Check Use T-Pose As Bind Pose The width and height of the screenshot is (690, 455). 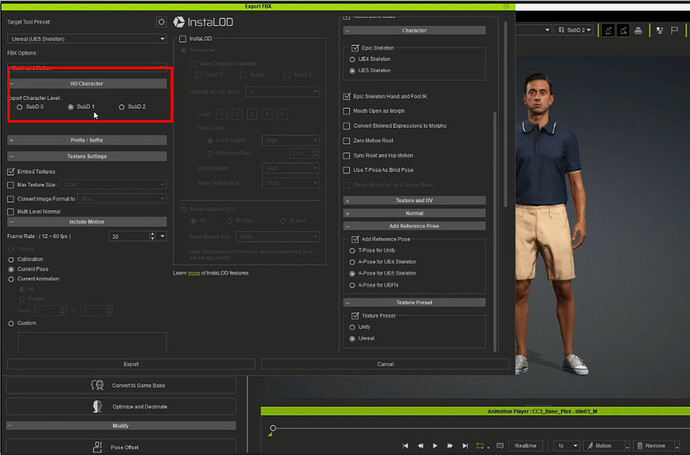click(347, 170)
